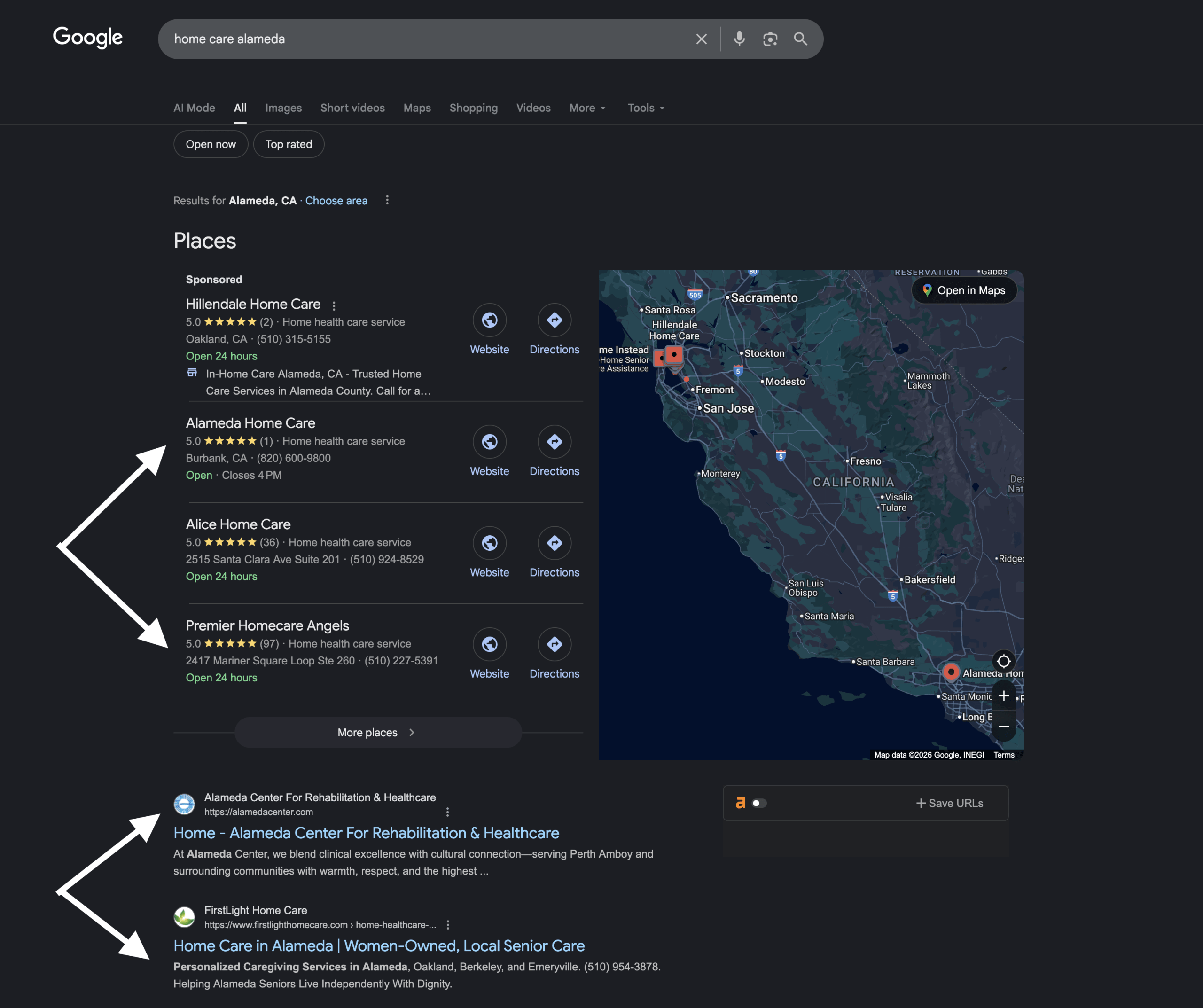Toggle the Open now filter chip
The height and width of the screenshot is (1008, 1203).
(210, 144)
